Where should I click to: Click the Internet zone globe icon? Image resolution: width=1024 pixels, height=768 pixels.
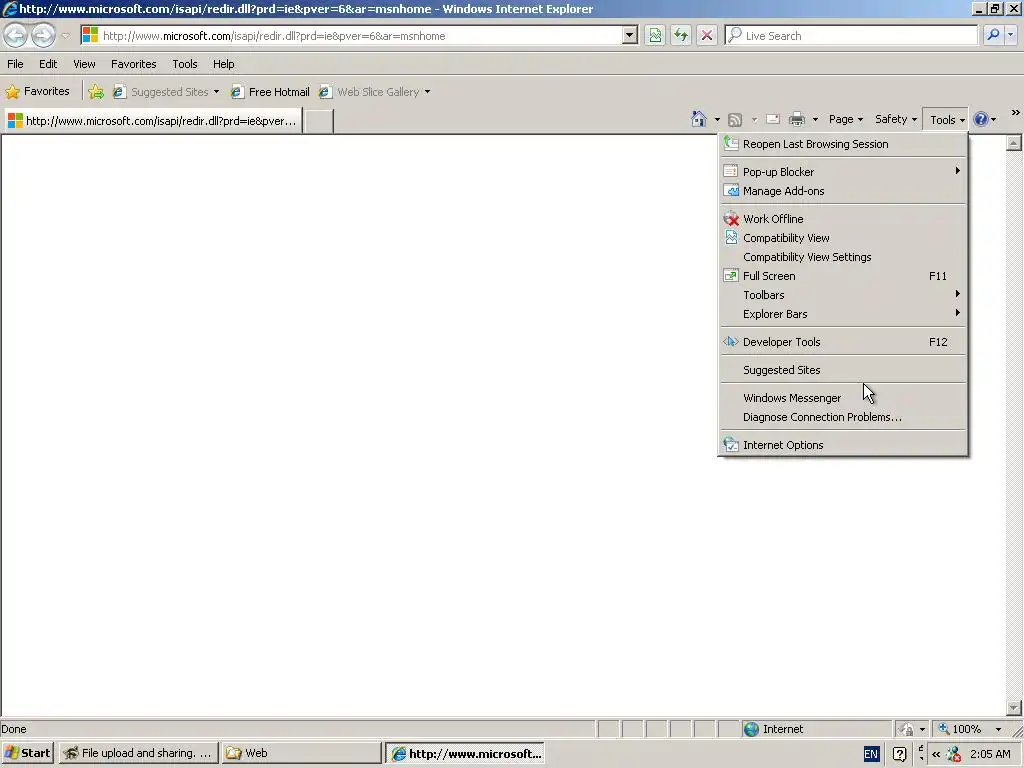pos(751,729)
